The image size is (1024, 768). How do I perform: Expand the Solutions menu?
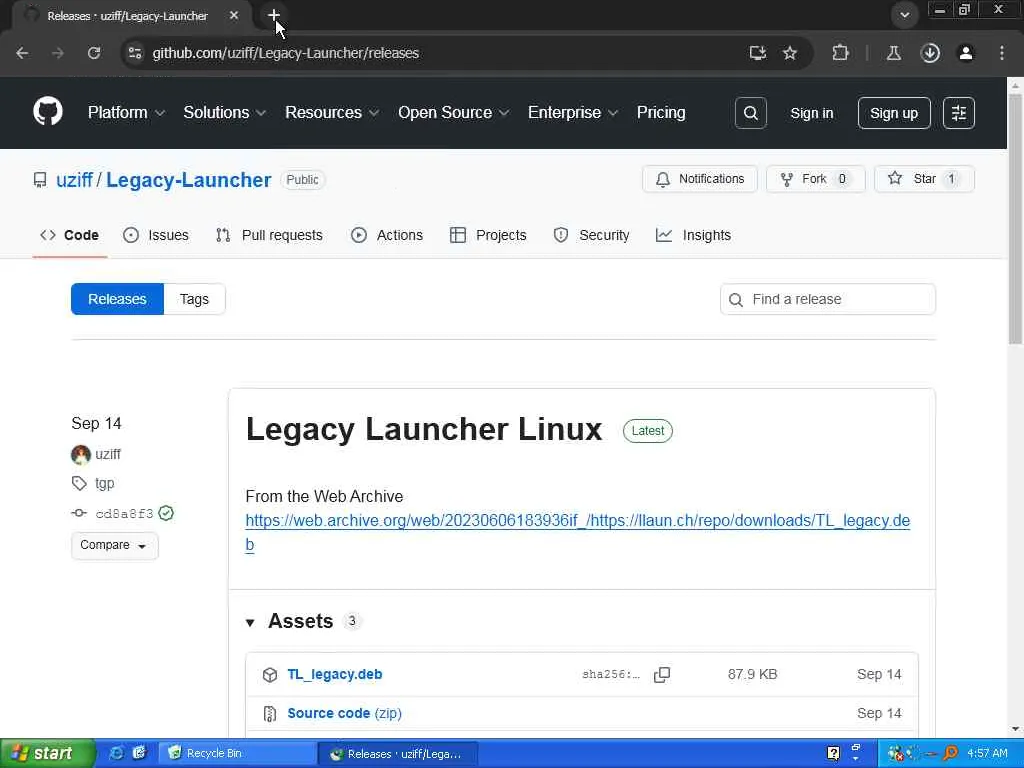pos(224,112)
